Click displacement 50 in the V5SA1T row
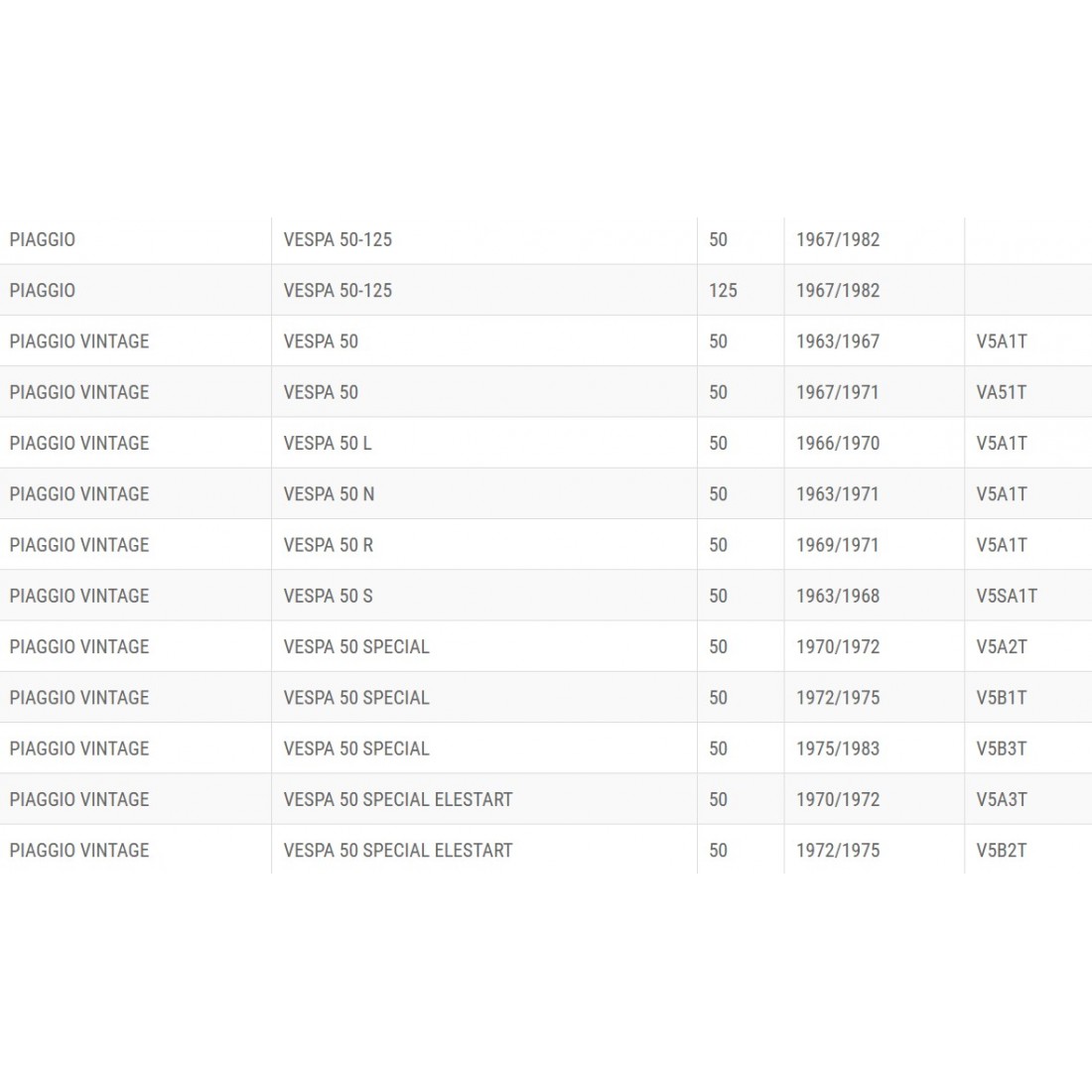 coord(718,596)
